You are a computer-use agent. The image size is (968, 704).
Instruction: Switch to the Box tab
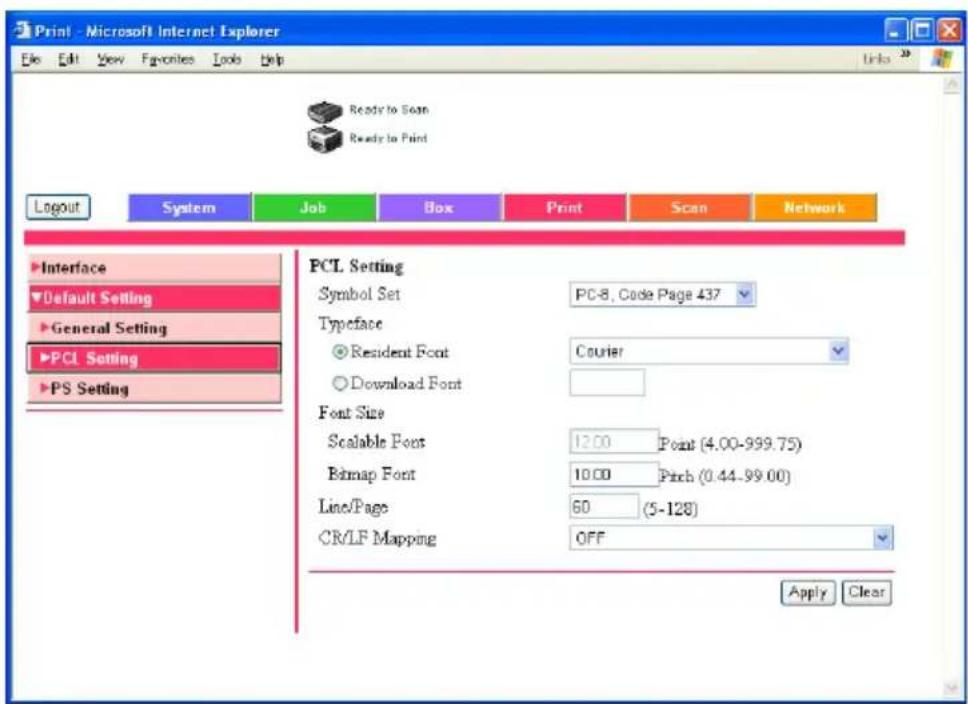(x=440, y=207)
